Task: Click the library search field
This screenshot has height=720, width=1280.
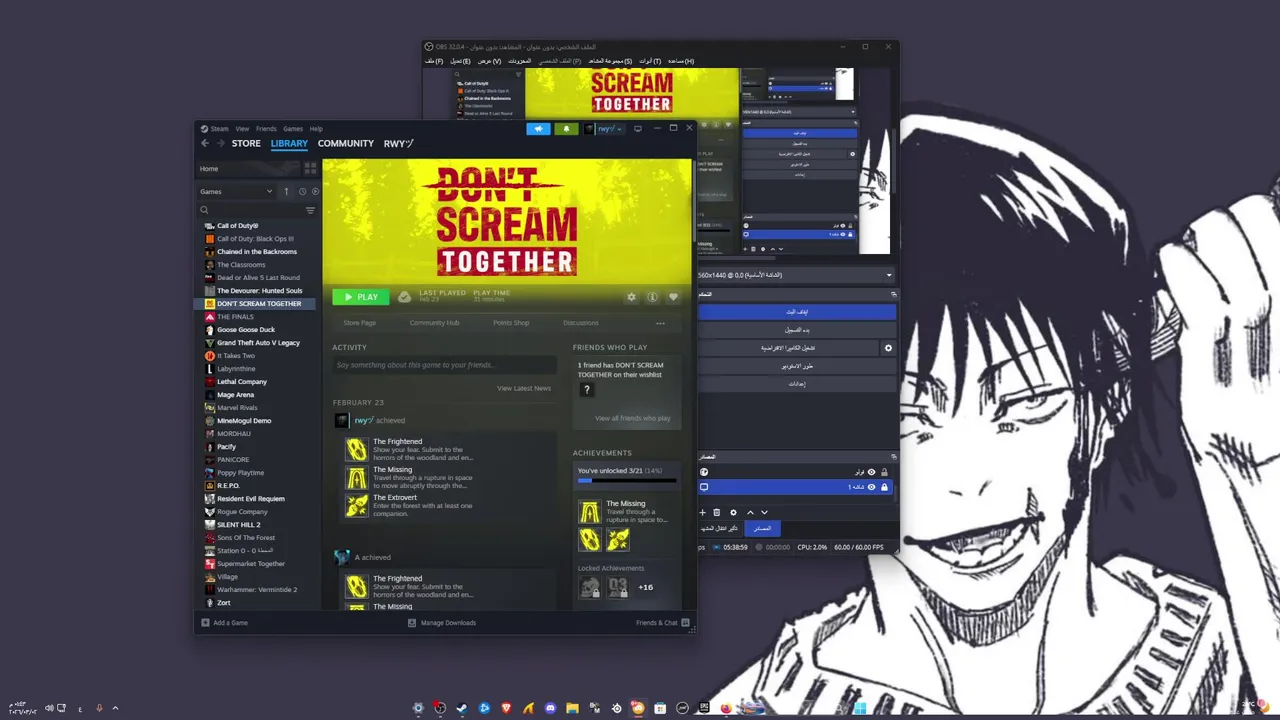Action: click(250, 210)
